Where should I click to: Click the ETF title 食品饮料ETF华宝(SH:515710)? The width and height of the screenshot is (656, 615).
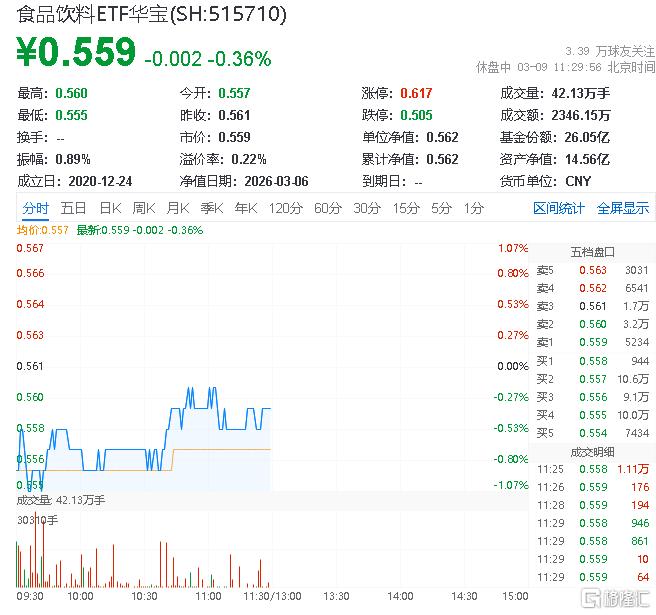151,14
